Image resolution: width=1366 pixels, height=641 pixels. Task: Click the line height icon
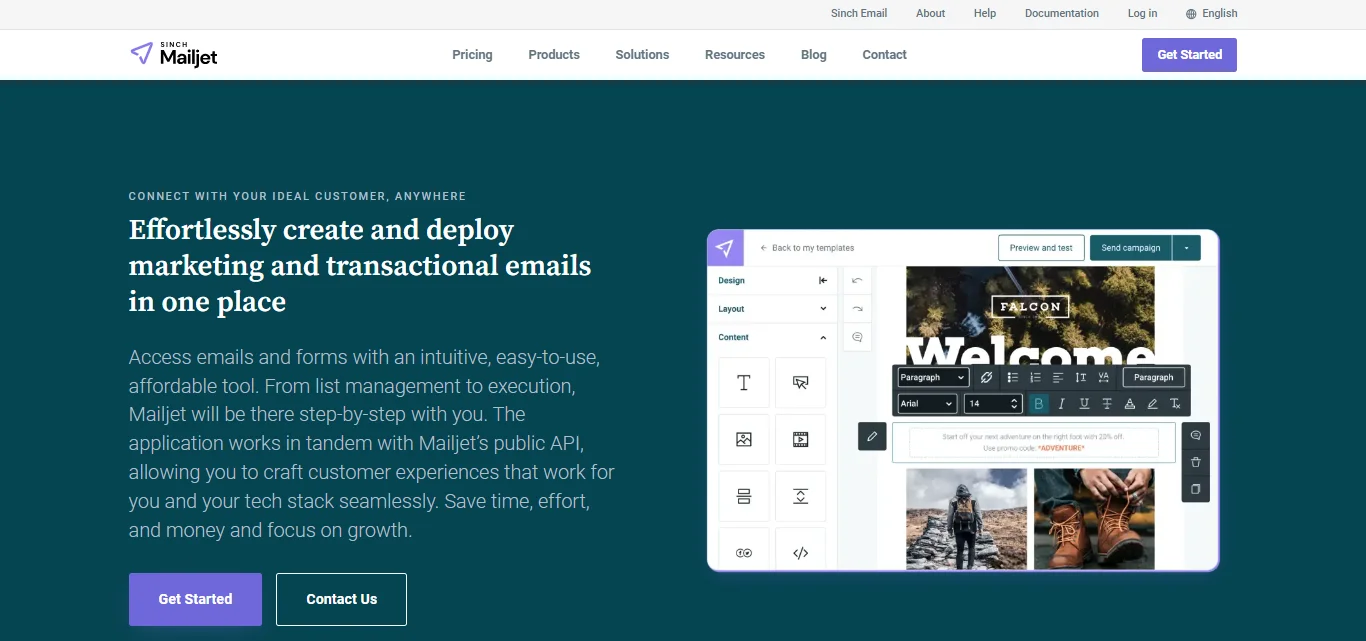click(1081, 377)
